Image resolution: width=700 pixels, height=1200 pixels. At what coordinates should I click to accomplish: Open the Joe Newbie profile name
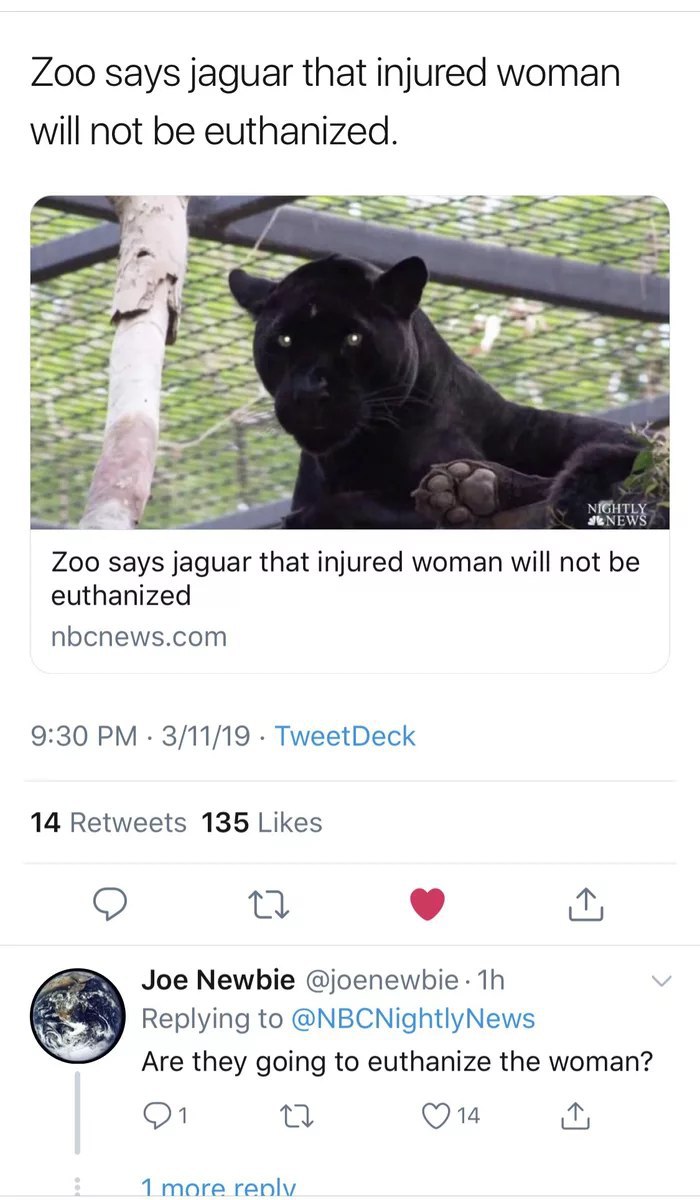pos(218,980)
